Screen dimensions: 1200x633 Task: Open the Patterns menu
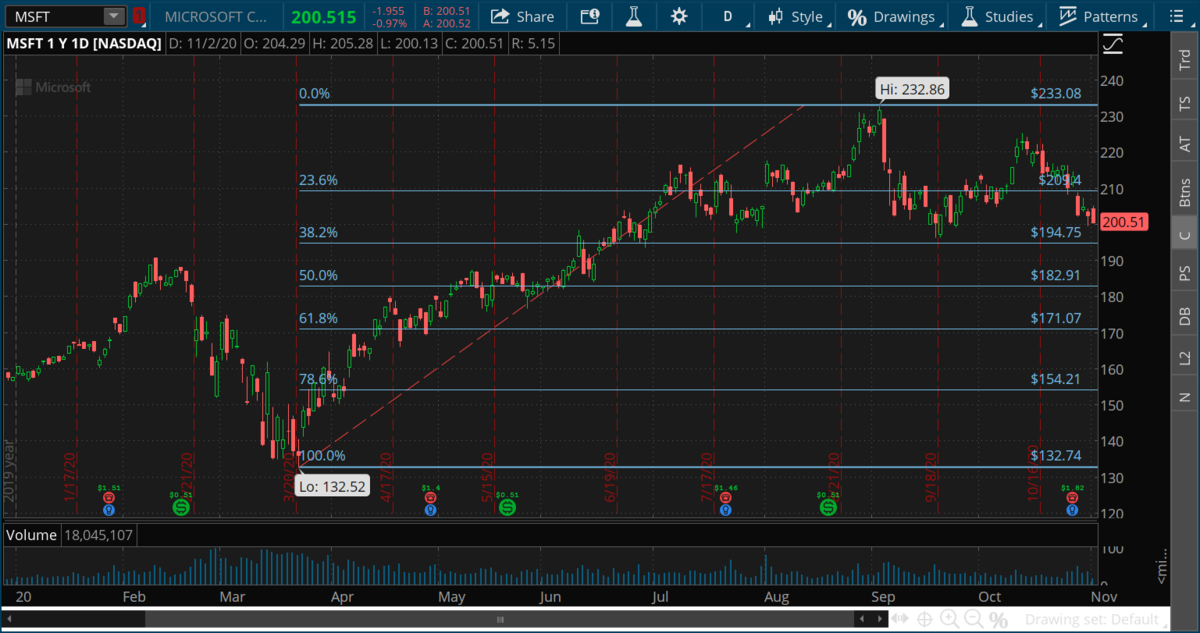(1099, 16)
